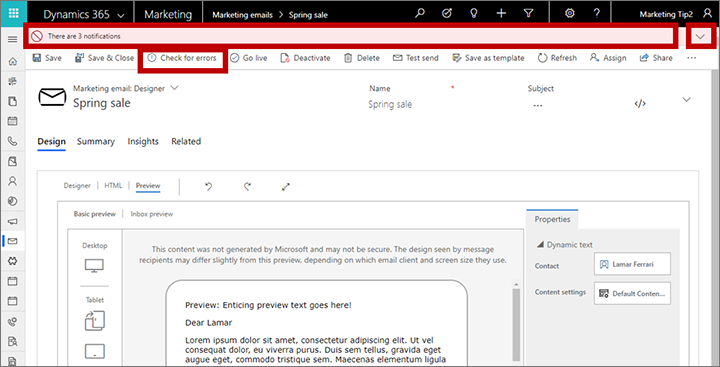Select Inbox preview
This screenshot has width=720, height=367.
pos(152,214)
